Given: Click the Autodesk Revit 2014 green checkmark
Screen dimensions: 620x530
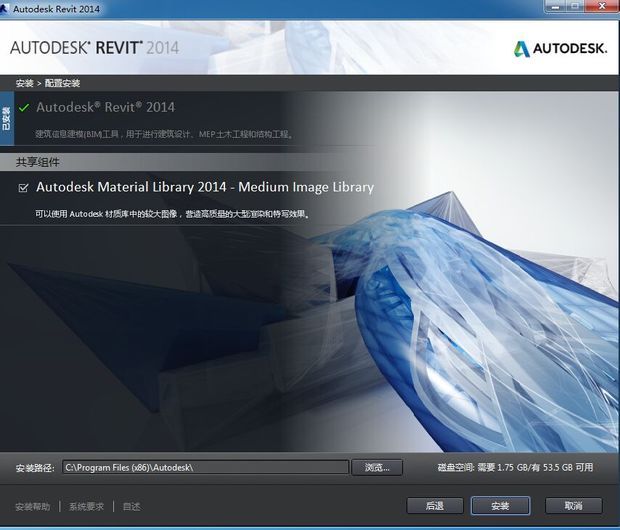Looking at the screenshot, I should pos(24,107).
